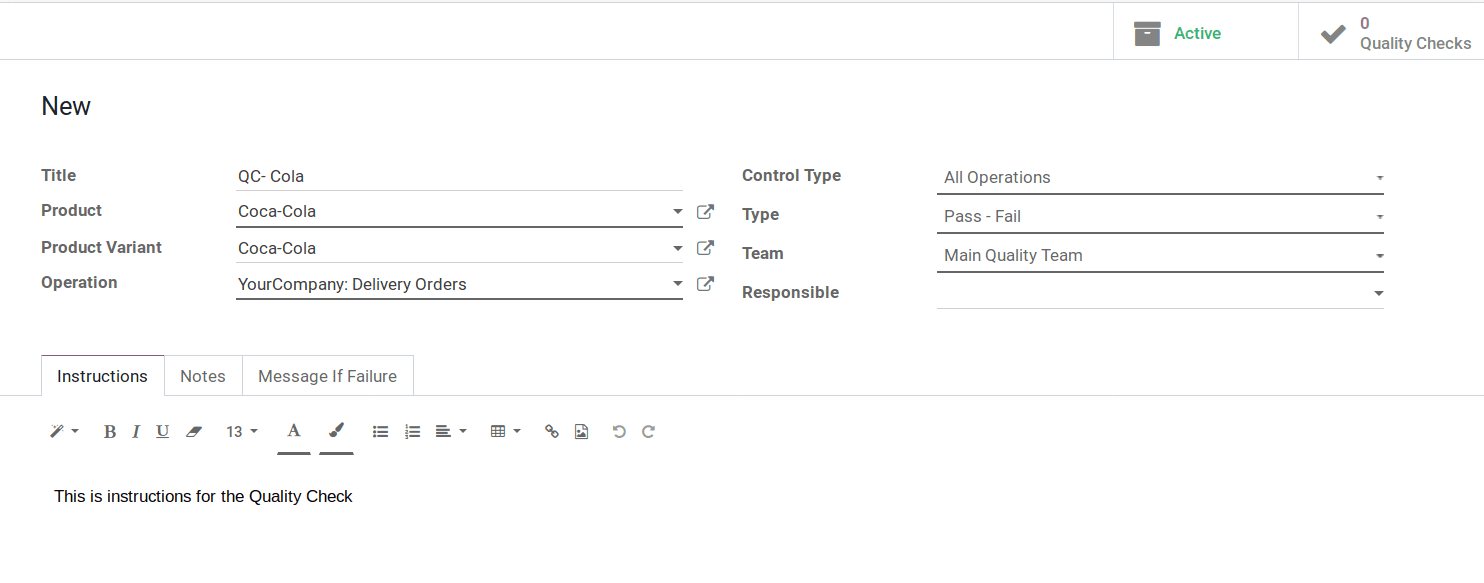
Task: Switch to the Notes tab
Action: [203, 376]
